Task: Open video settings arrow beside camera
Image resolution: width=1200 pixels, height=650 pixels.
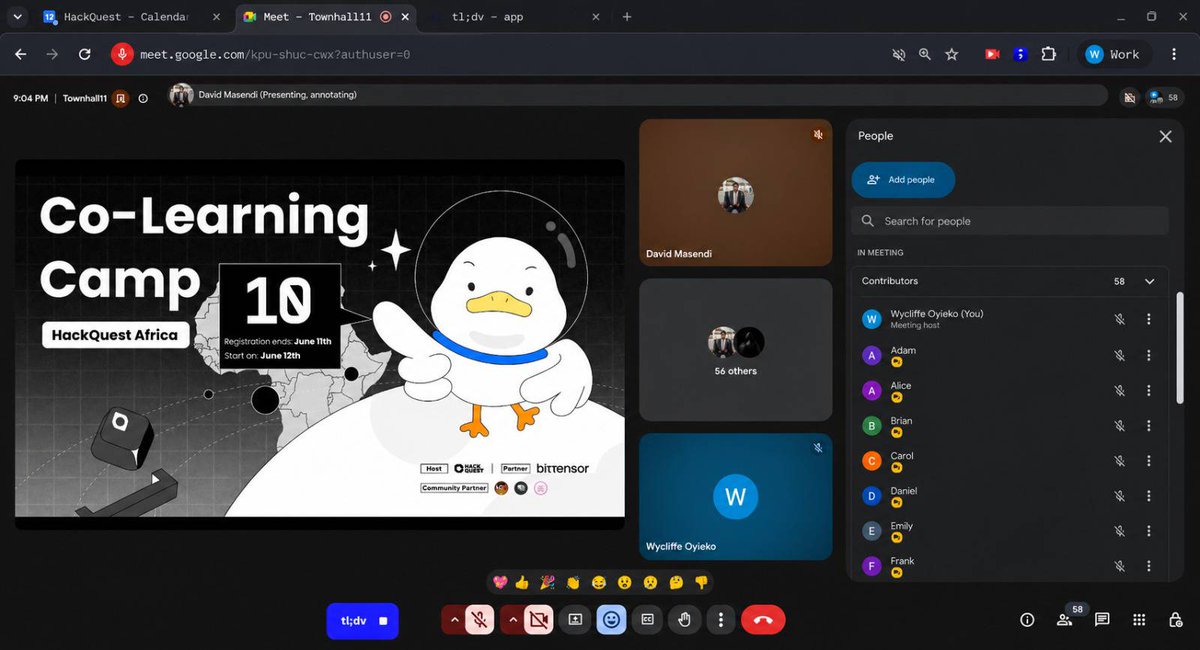Action: point(512,620)
